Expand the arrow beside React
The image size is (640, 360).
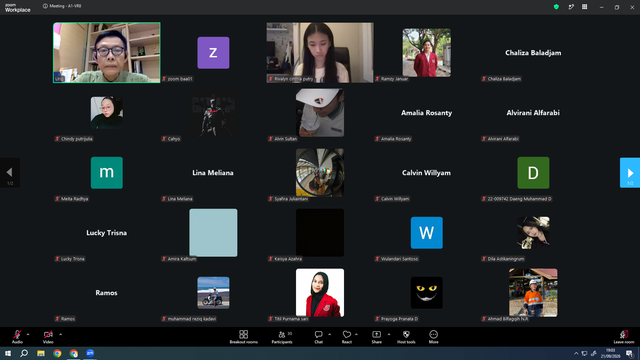tap(356, 334)
